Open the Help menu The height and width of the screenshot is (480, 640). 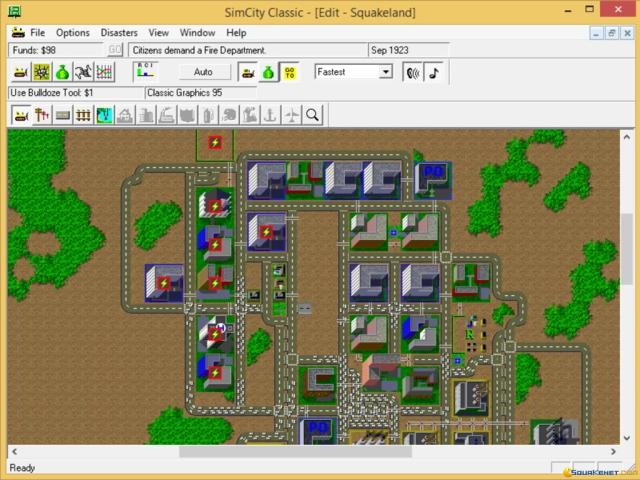click(236, 33)
